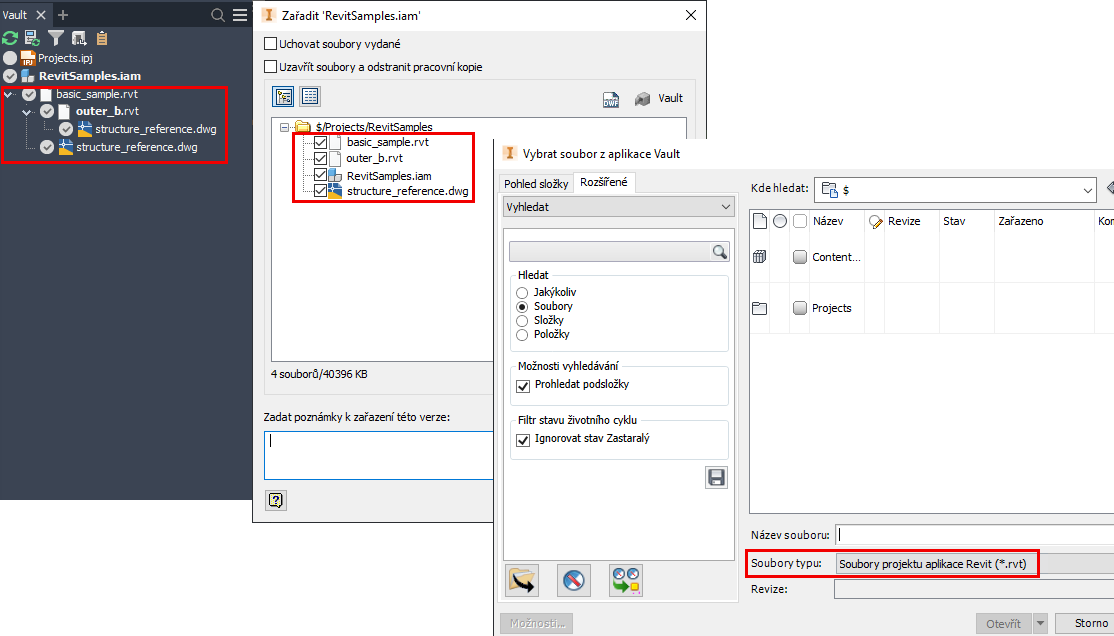Click the help icon in check-in dialog

276,500
